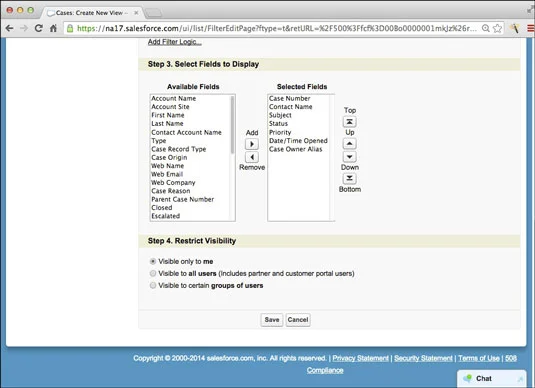Select Web Email field
The width and height of the screenshot is (535, 388).
167,174
